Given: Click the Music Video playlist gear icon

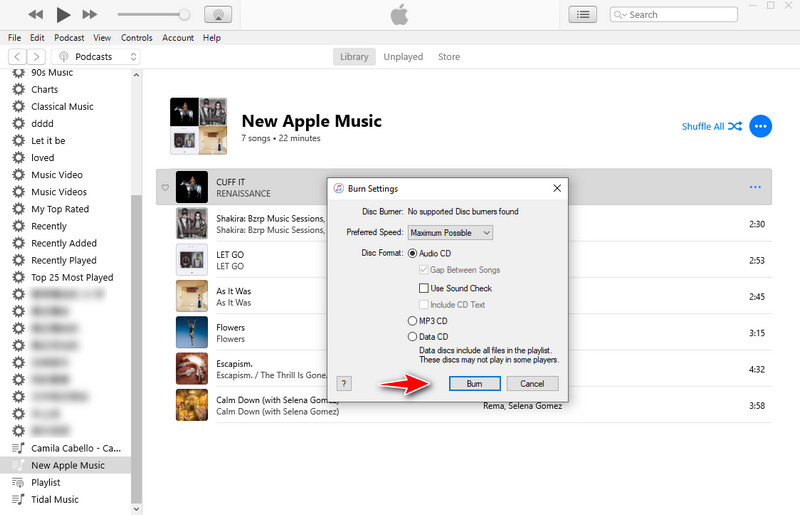Looking at the screenshot, I should coord(18,175).
